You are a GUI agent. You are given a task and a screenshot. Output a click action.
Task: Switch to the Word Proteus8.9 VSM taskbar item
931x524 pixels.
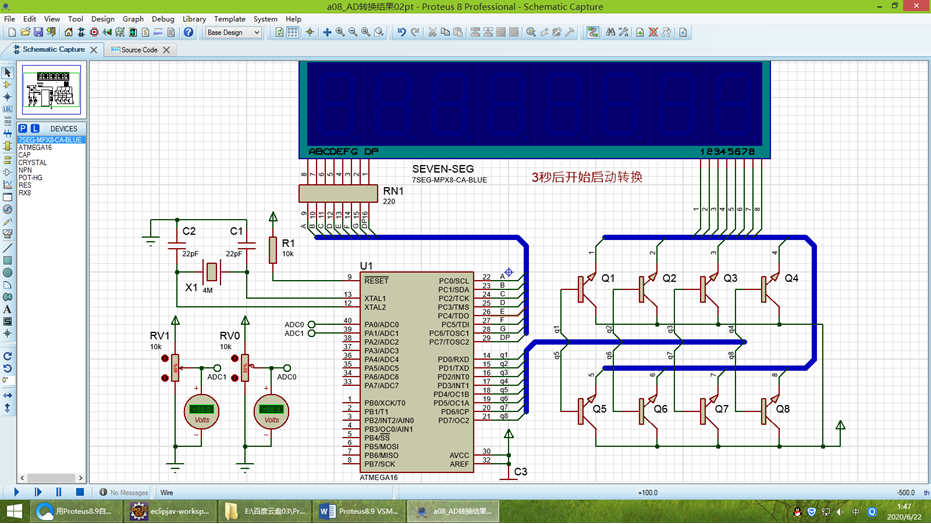359,511
